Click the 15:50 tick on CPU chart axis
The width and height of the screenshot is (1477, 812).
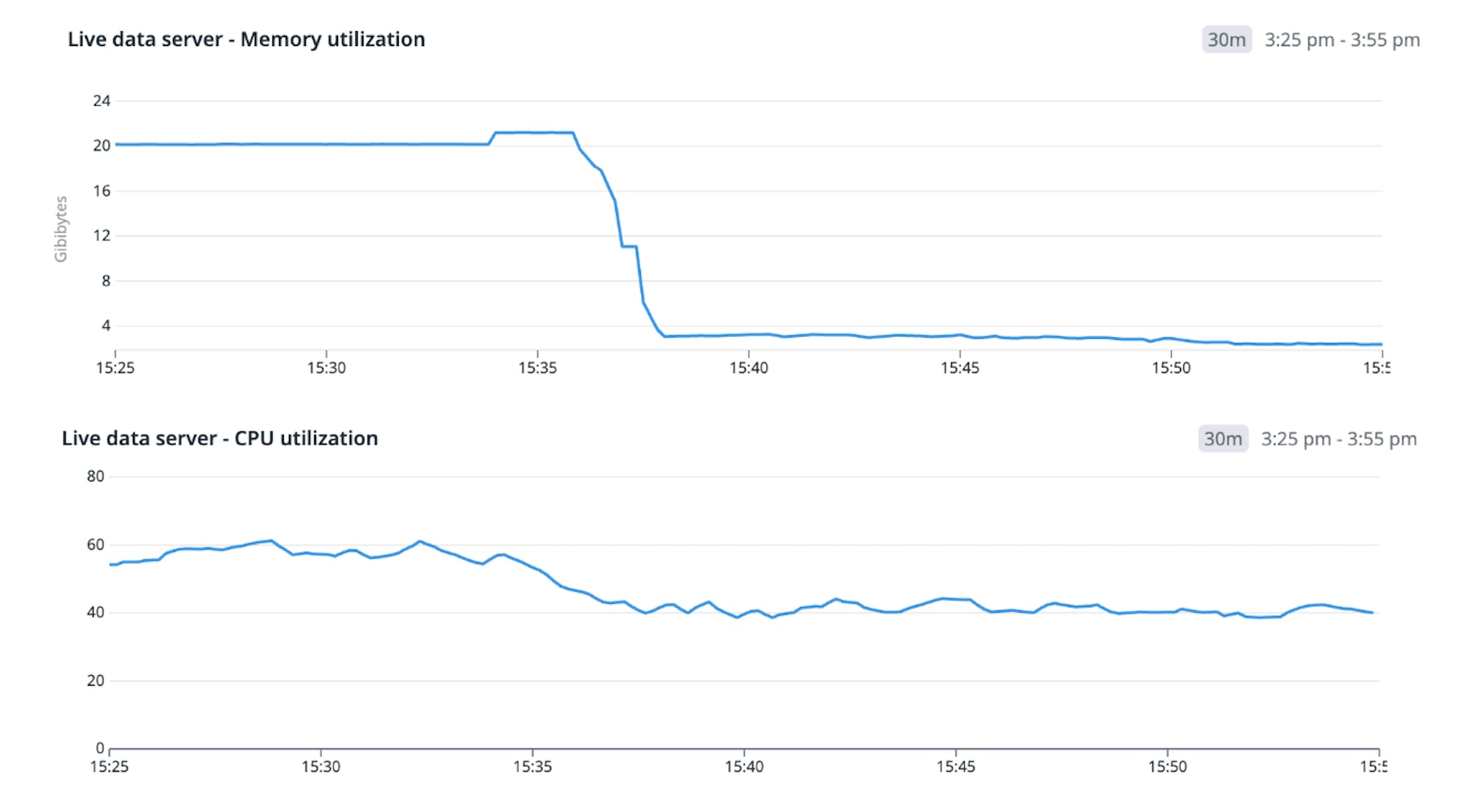(1167, 767)
